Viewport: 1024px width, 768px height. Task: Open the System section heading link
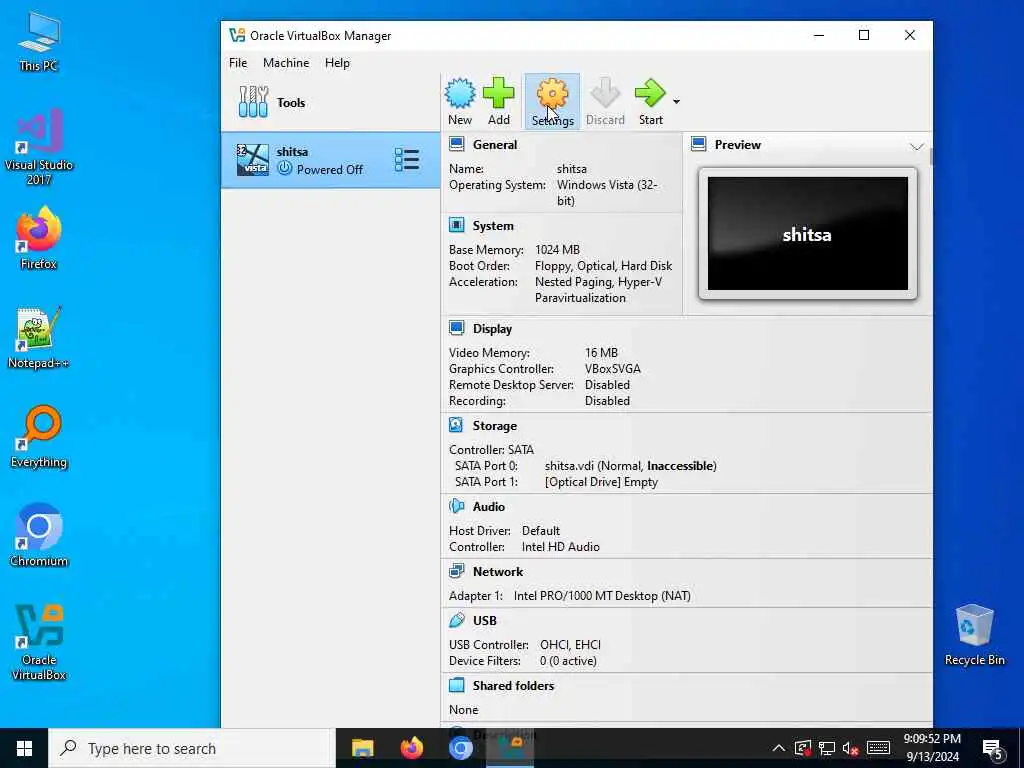point(493,225)
